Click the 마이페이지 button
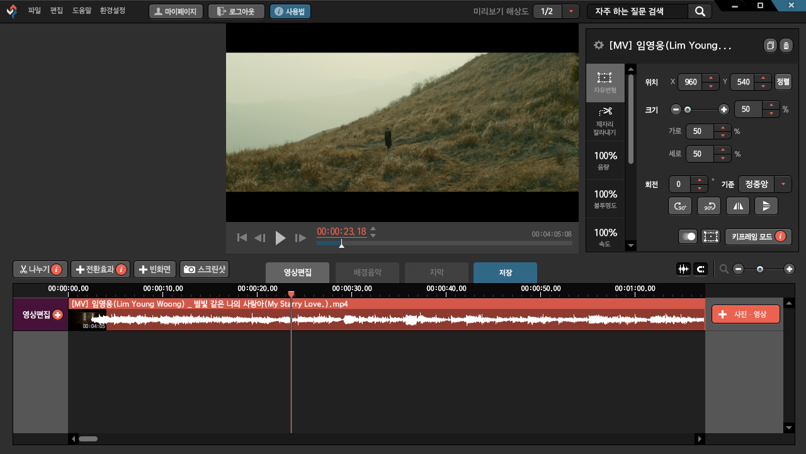 [x=176, y=11]
